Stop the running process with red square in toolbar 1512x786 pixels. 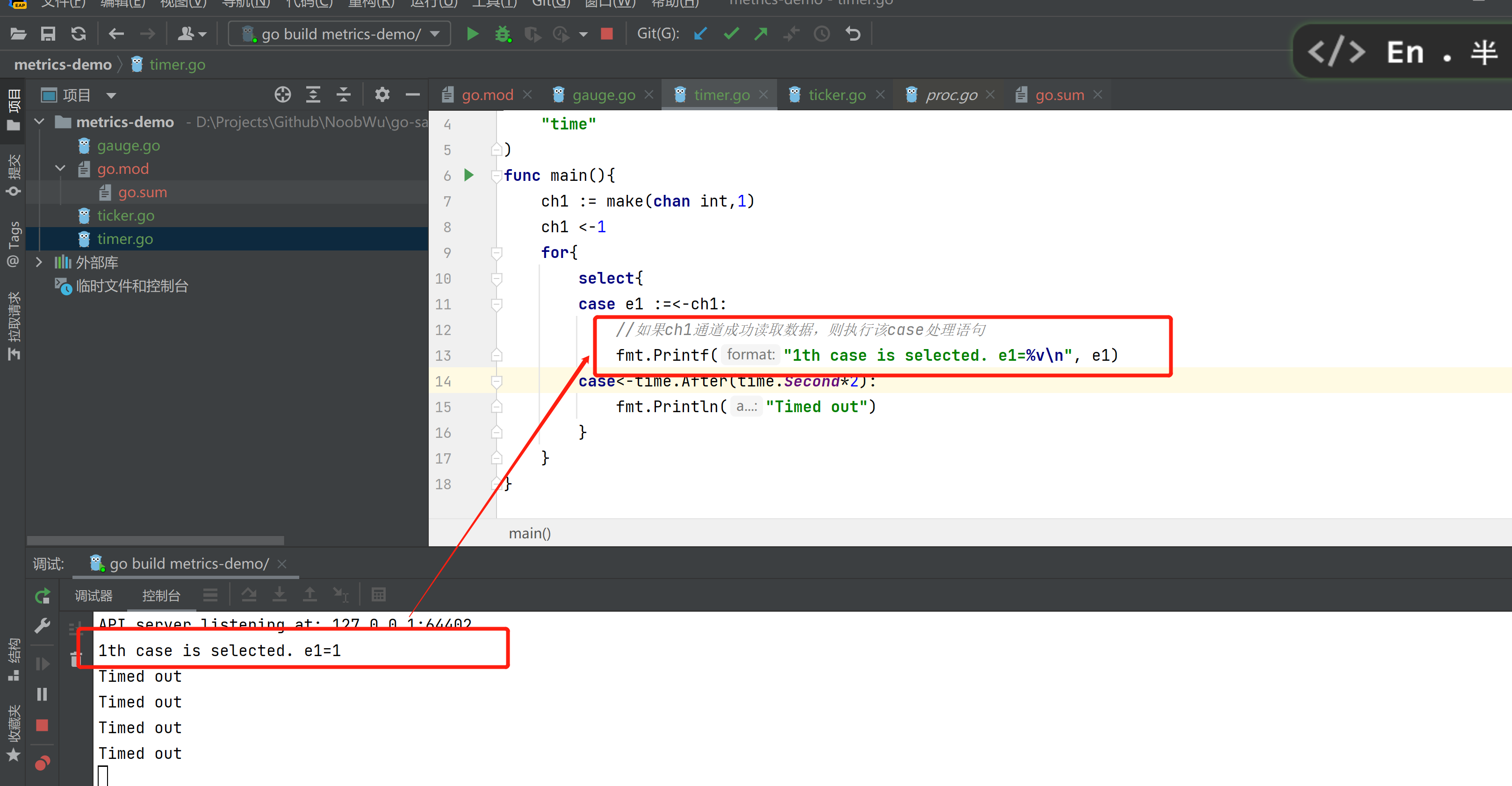pos(607,34)
